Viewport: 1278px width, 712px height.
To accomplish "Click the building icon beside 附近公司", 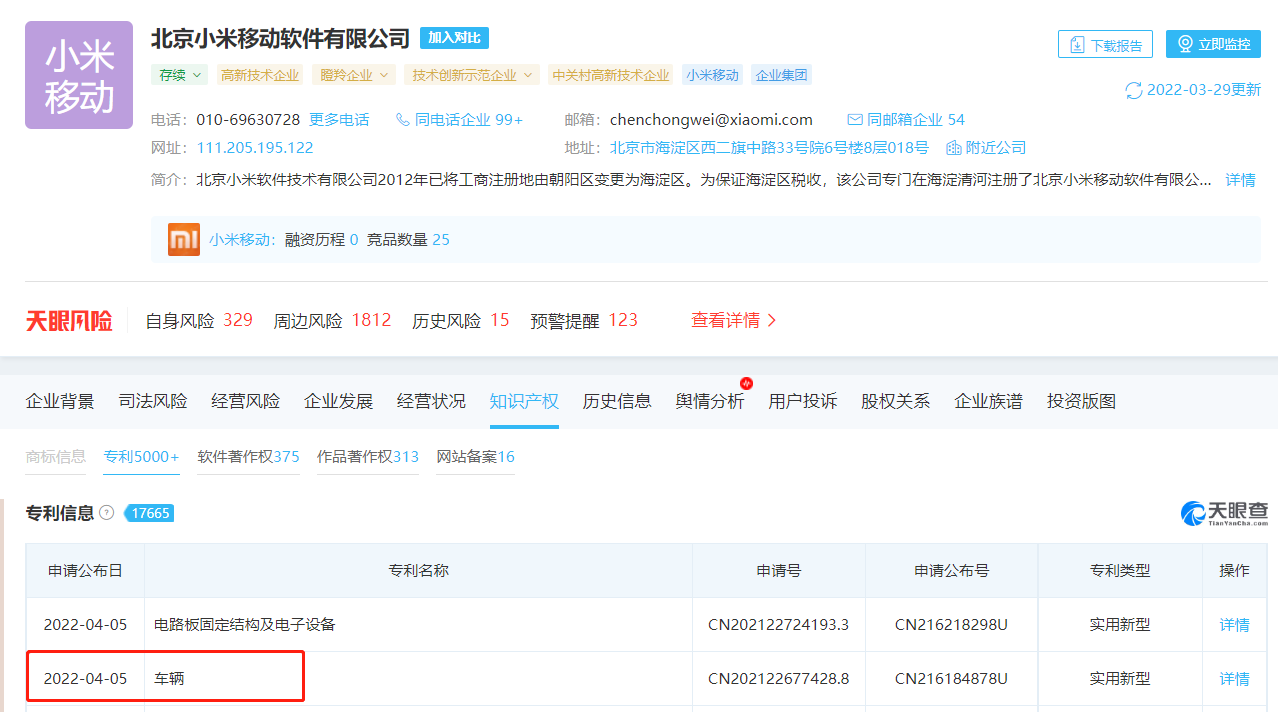I will pos(954,148).
